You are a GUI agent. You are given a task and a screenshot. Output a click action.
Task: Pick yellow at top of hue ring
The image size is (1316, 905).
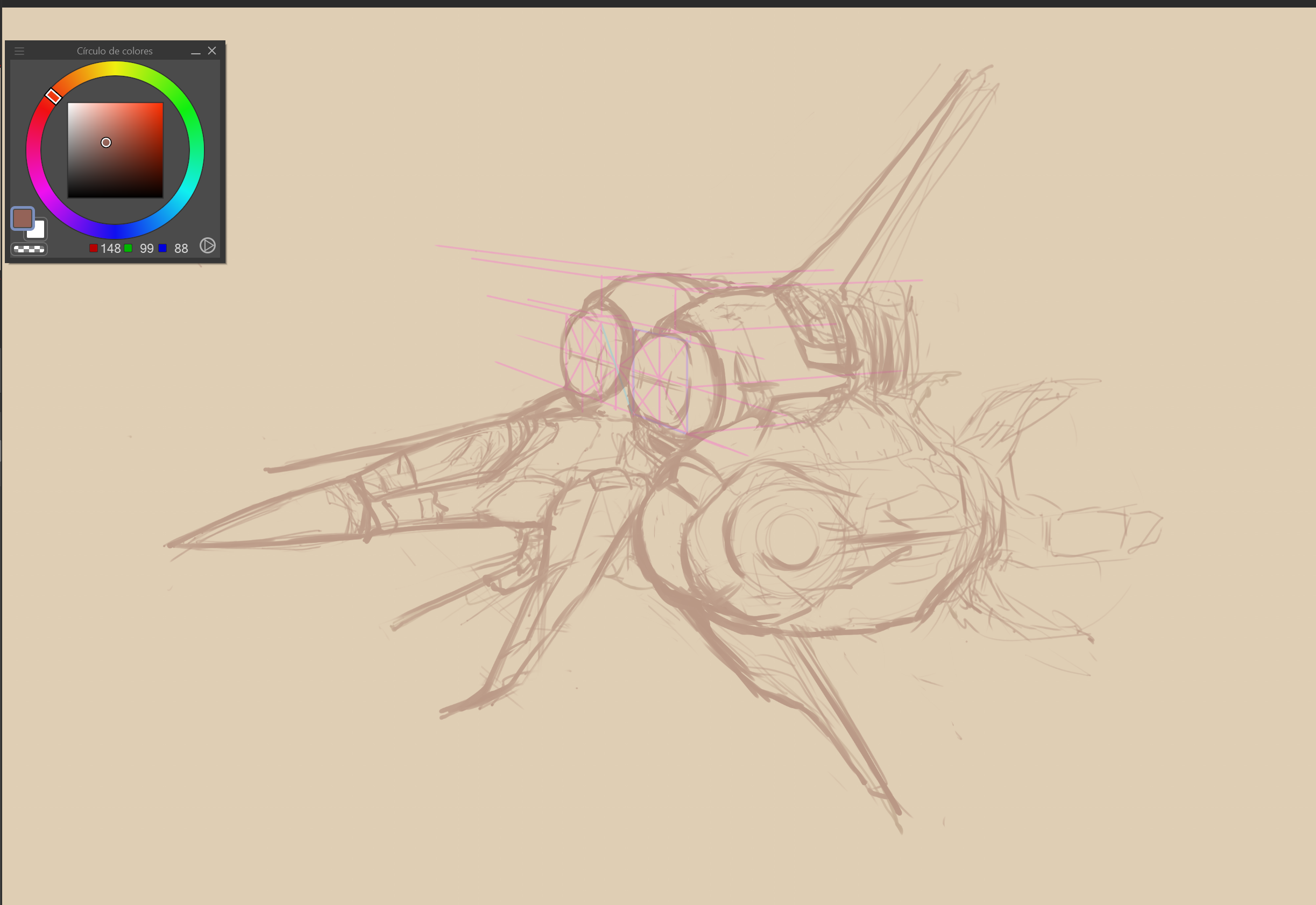[x=115, y=69]
